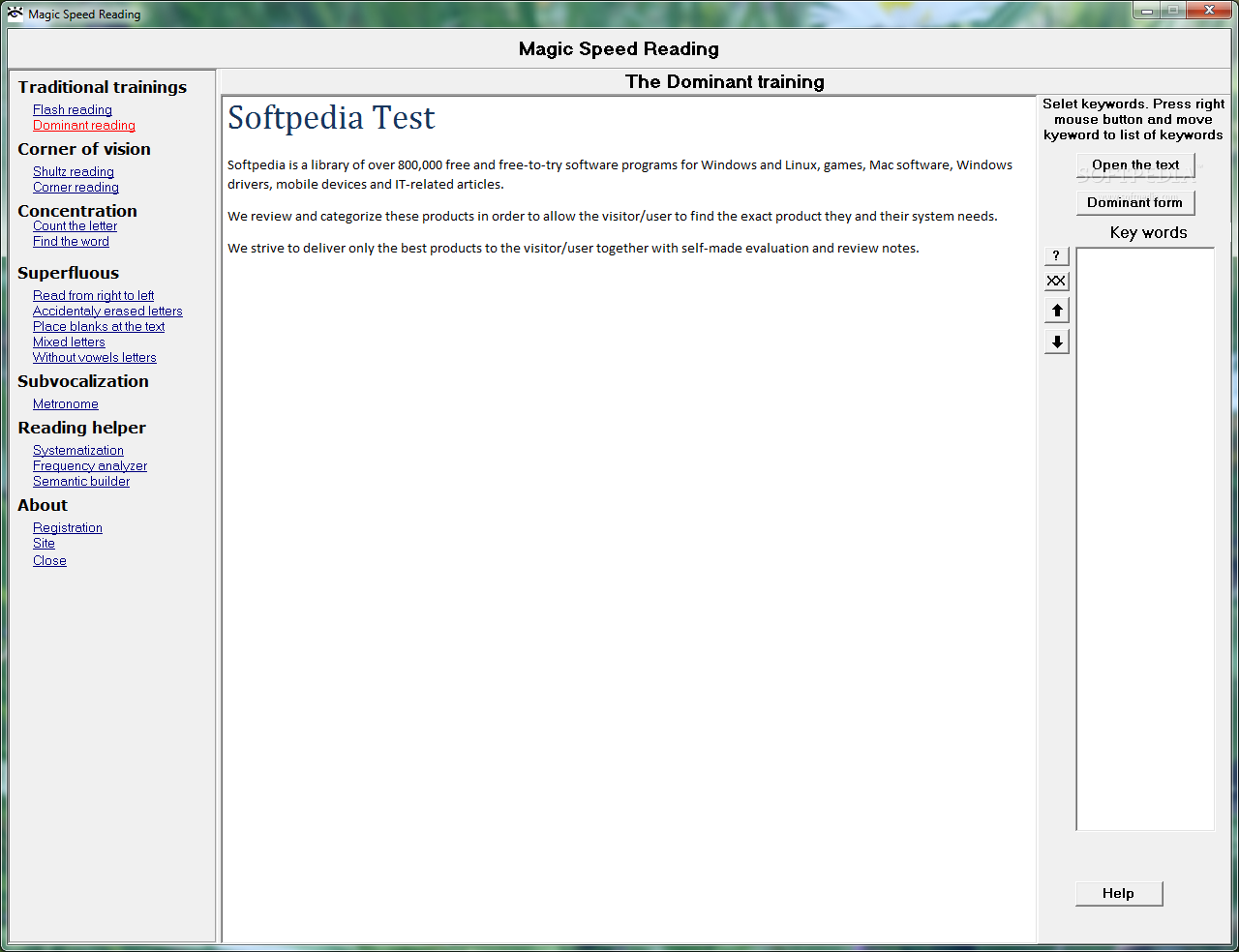
Task: Click the Softpedia Test heading
Action: pyautogui.click(x=331, y=118)
